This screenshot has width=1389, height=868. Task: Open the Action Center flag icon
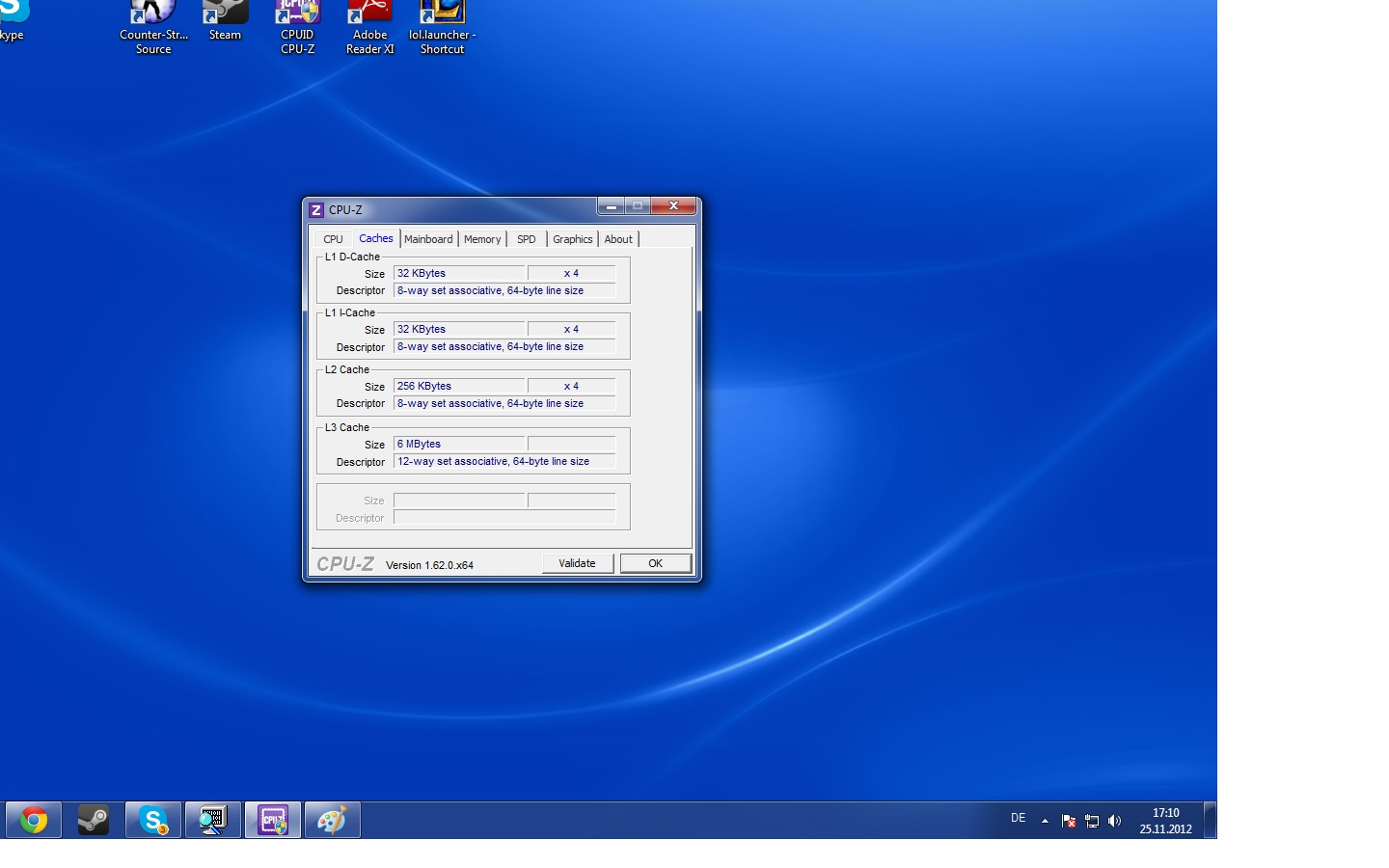click(1069, 821)
